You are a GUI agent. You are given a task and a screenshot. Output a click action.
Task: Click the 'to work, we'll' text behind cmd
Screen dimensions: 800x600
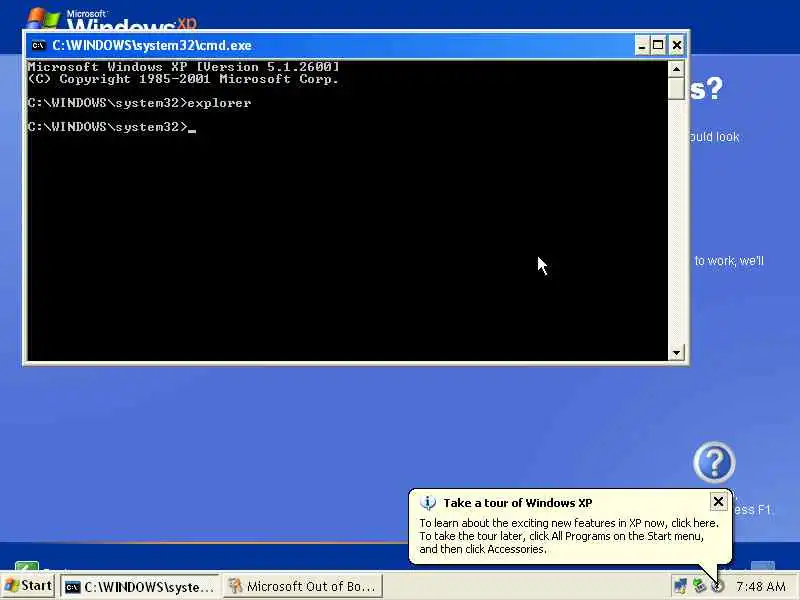[x=729, y=261]
